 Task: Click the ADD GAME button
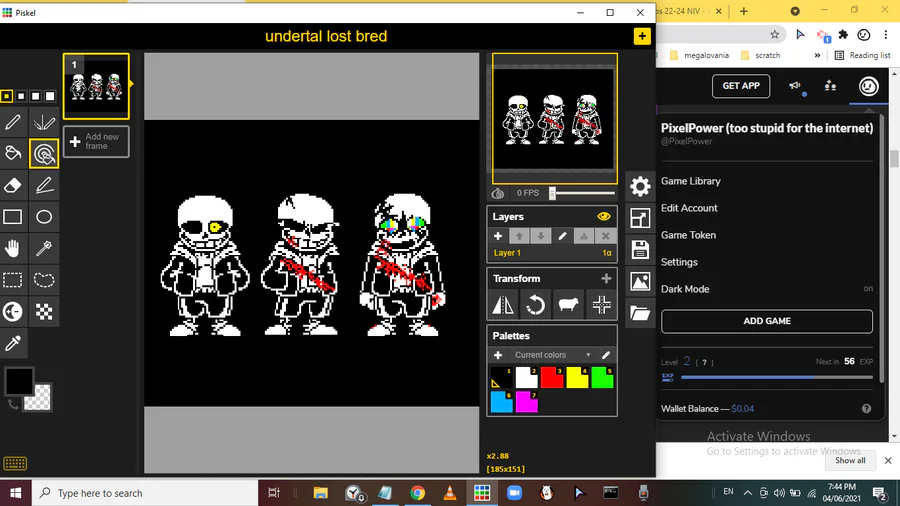tap(767, 321)
